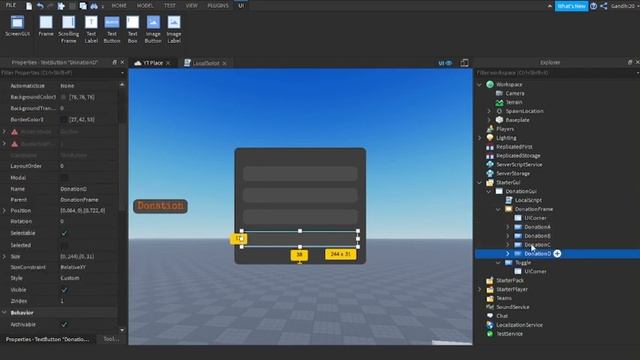Click the undo arrow icon
This screenshot has width=640, height=360.
[x=40, y=6]
